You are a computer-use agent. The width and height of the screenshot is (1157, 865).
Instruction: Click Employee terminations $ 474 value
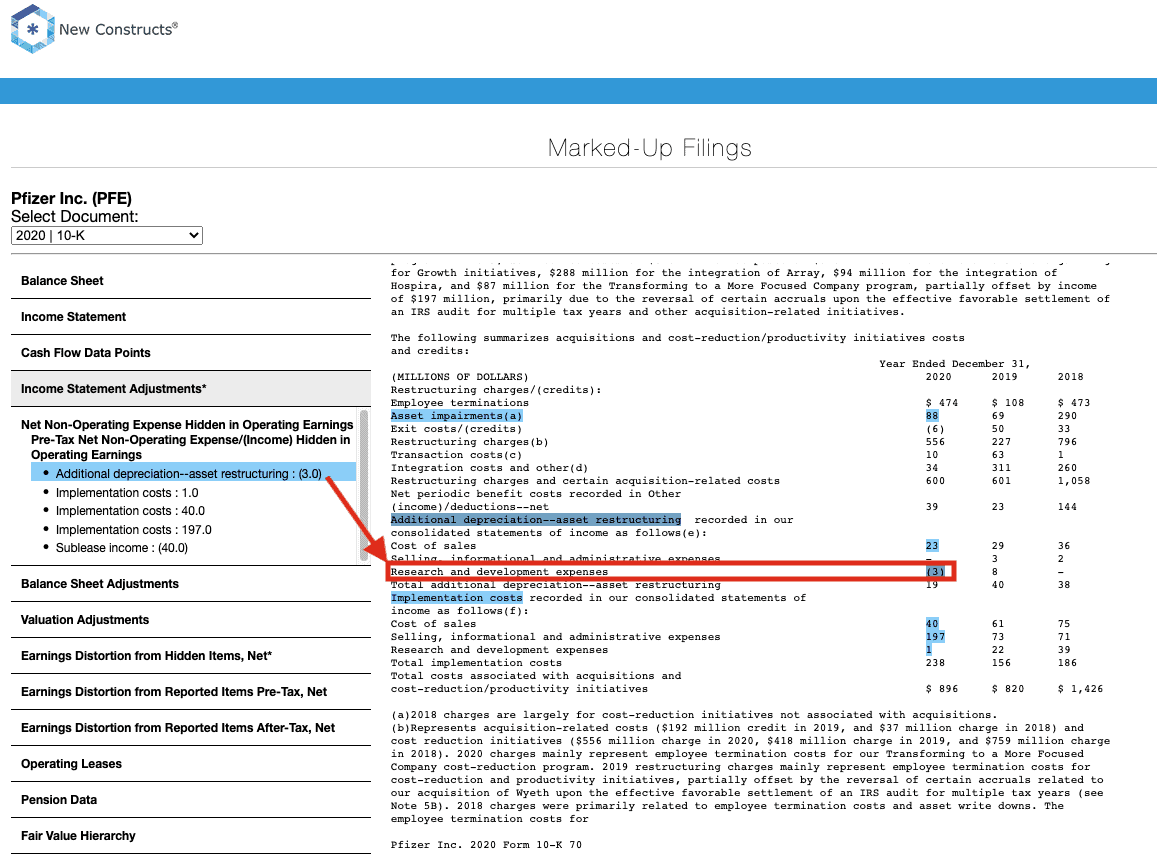tap(942, 403)
